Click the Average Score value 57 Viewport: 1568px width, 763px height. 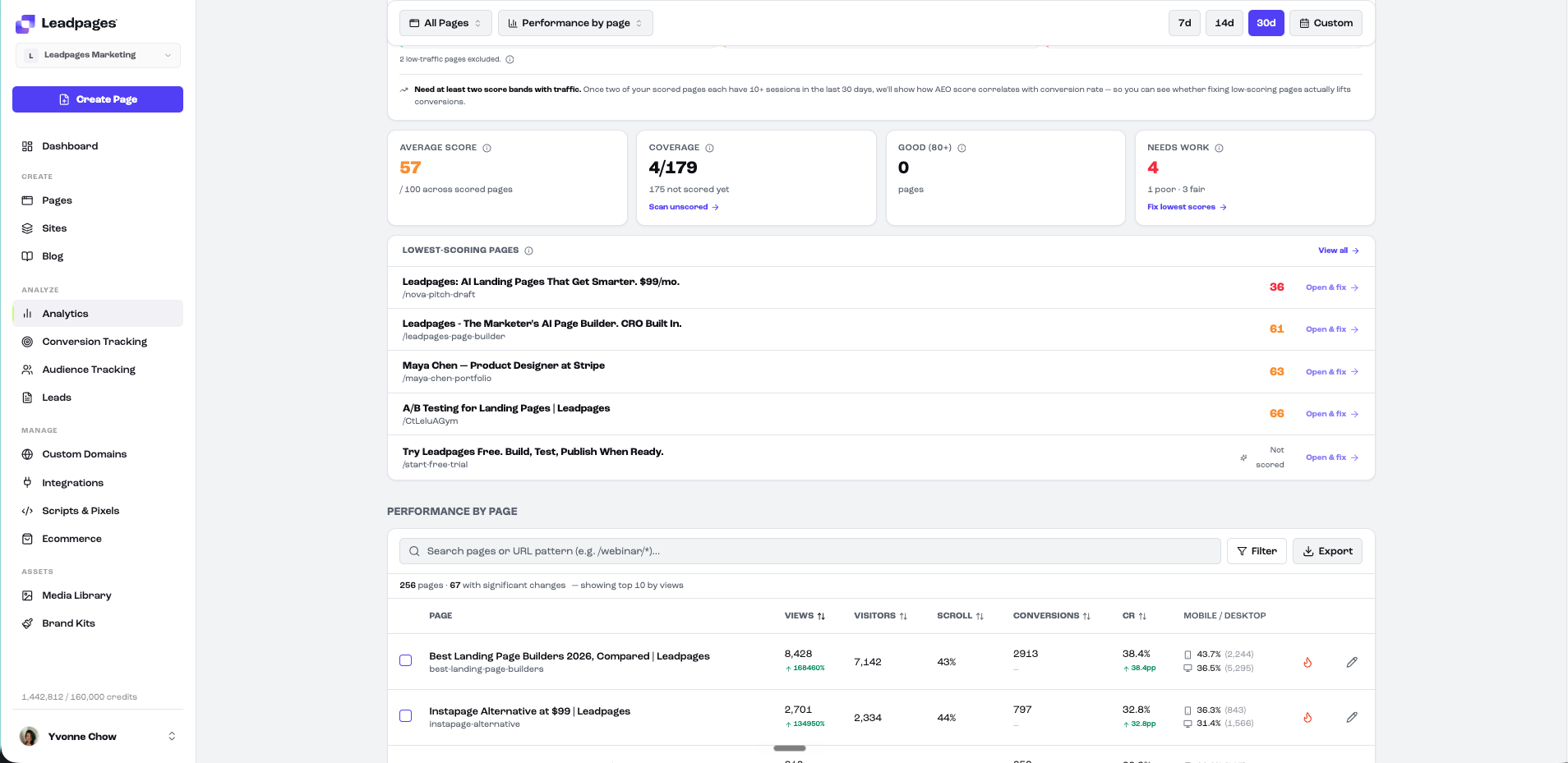click(x=410, y=168)
